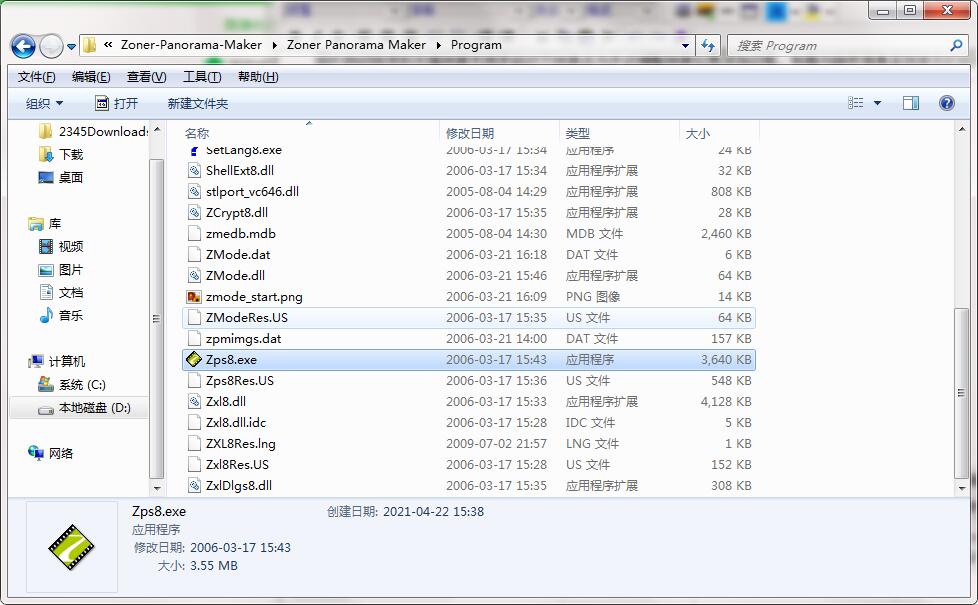
Task: Expand the view options dropdown arrow
Action: pos(877,103)
